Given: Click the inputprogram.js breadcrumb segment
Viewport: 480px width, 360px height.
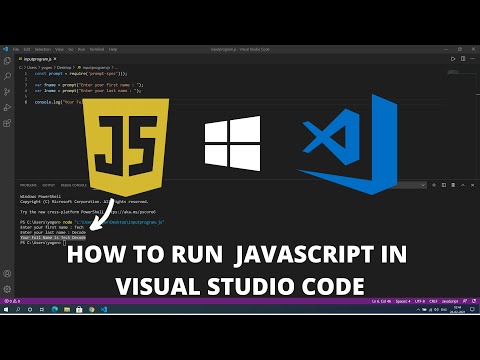Looking at the screenshot, I should click(95, 67).
